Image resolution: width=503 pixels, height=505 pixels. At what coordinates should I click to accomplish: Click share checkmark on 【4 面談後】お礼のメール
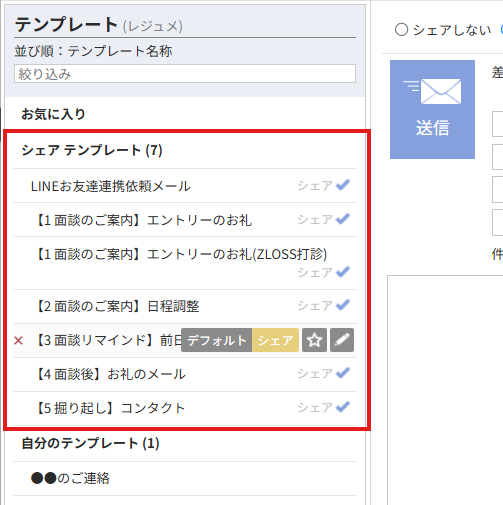(323, 373)
